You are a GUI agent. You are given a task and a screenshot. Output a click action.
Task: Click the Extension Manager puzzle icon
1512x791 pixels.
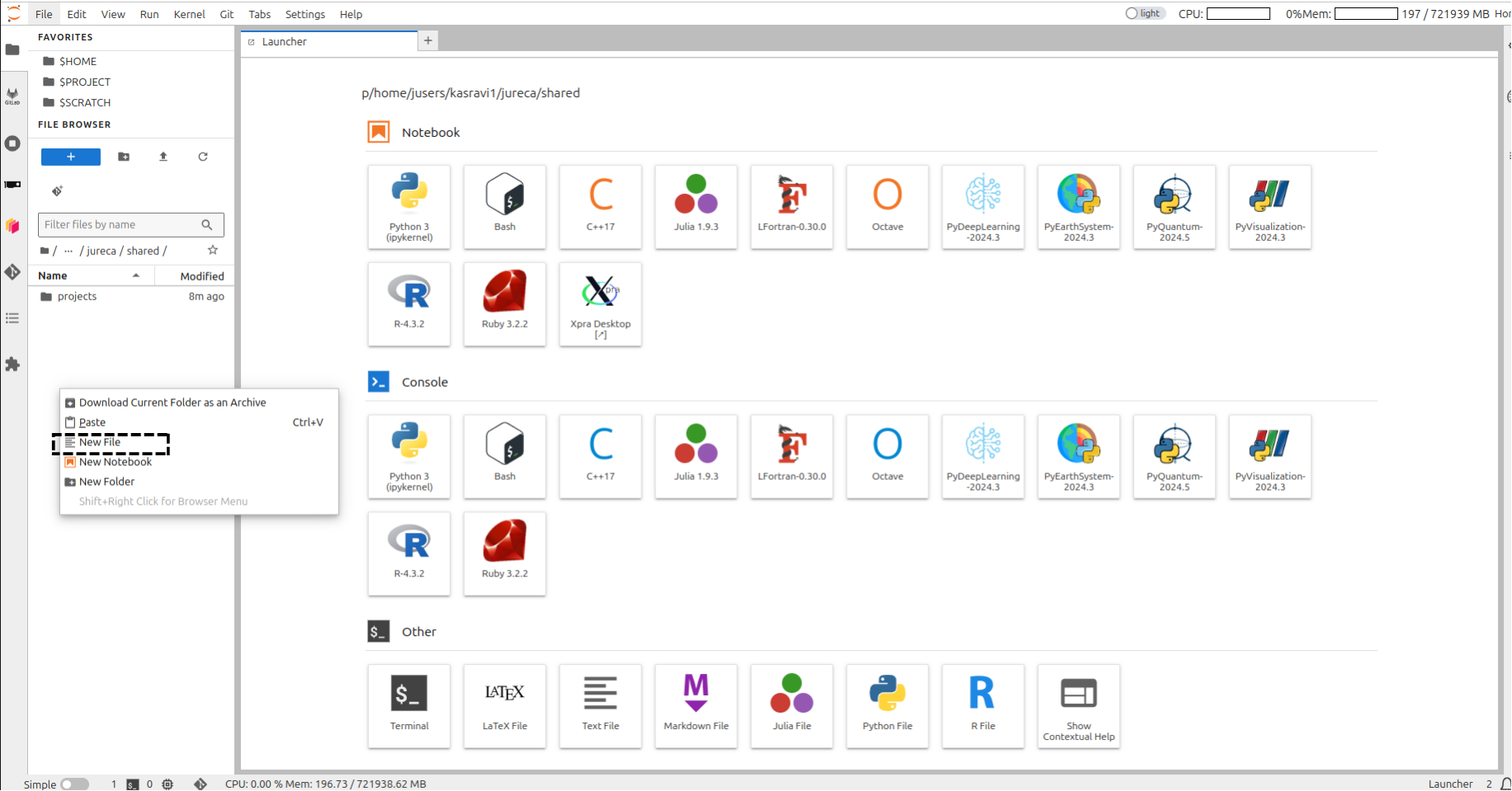point(12,364)
